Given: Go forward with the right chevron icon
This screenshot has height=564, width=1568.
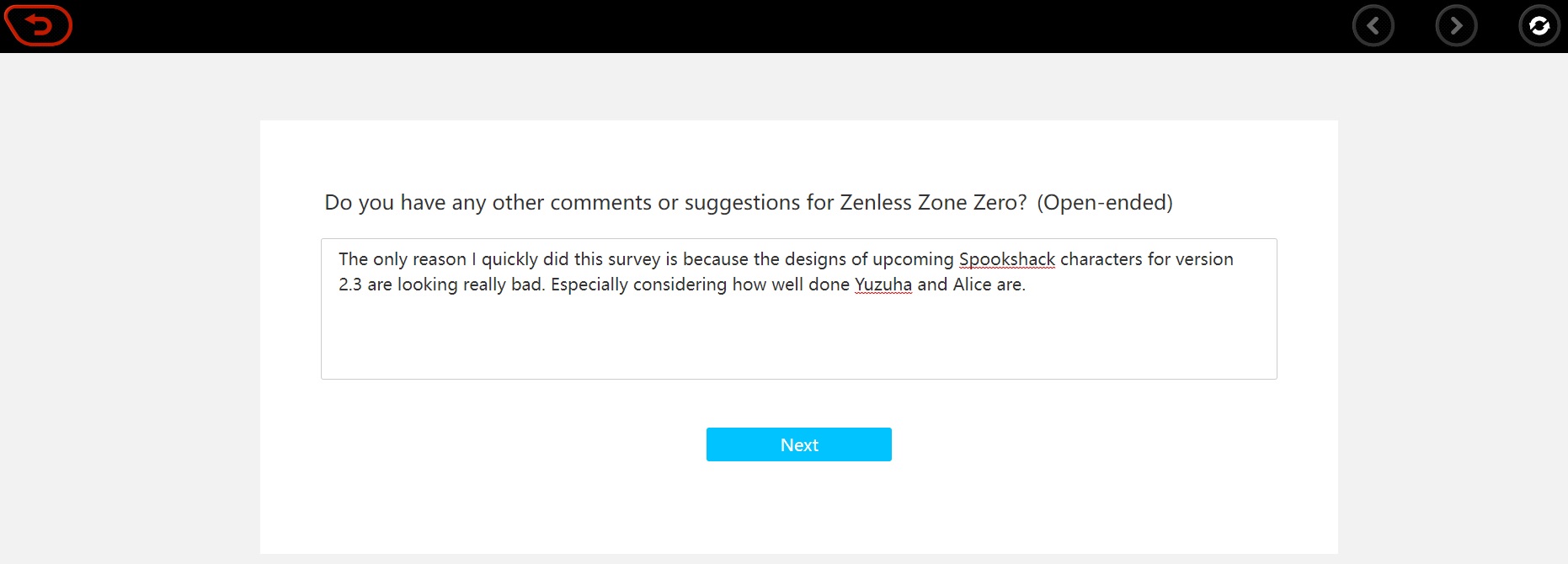Looking at the screenshot, I should coord(1456,26).
